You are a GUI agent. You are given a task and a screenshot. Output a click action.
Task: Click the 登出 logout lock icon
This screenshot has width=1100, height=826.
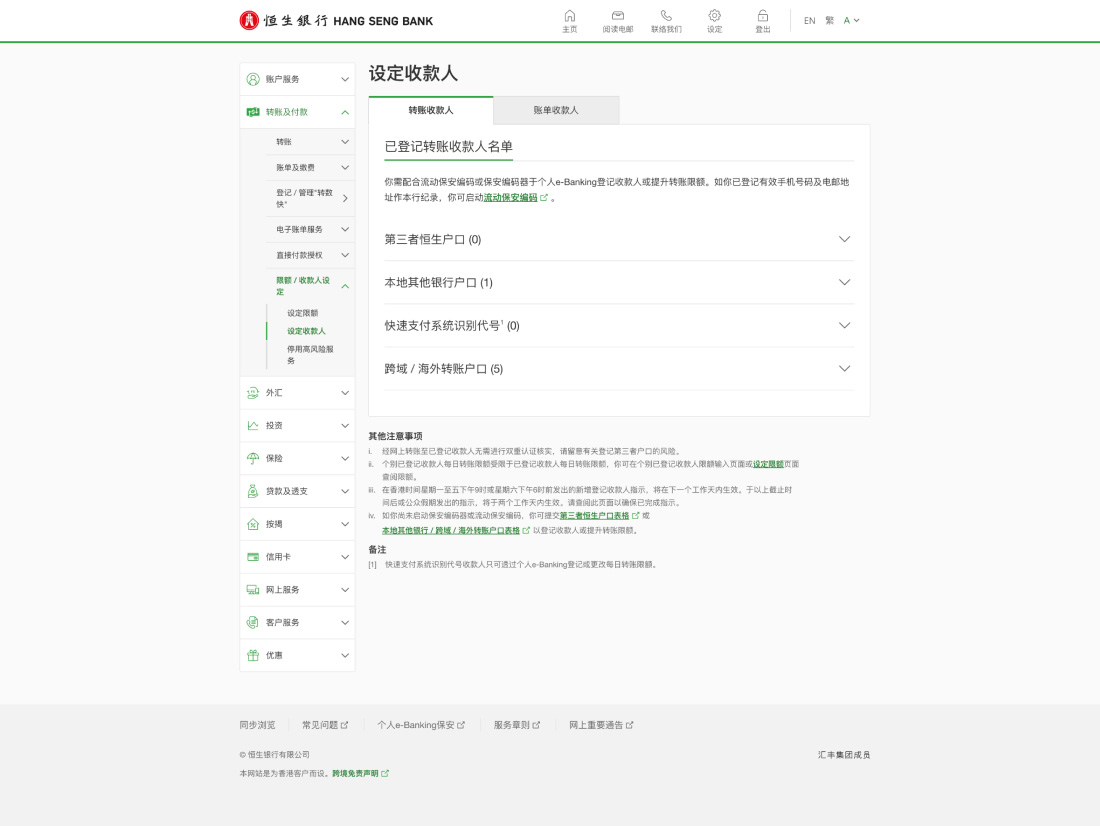[763, 16]
